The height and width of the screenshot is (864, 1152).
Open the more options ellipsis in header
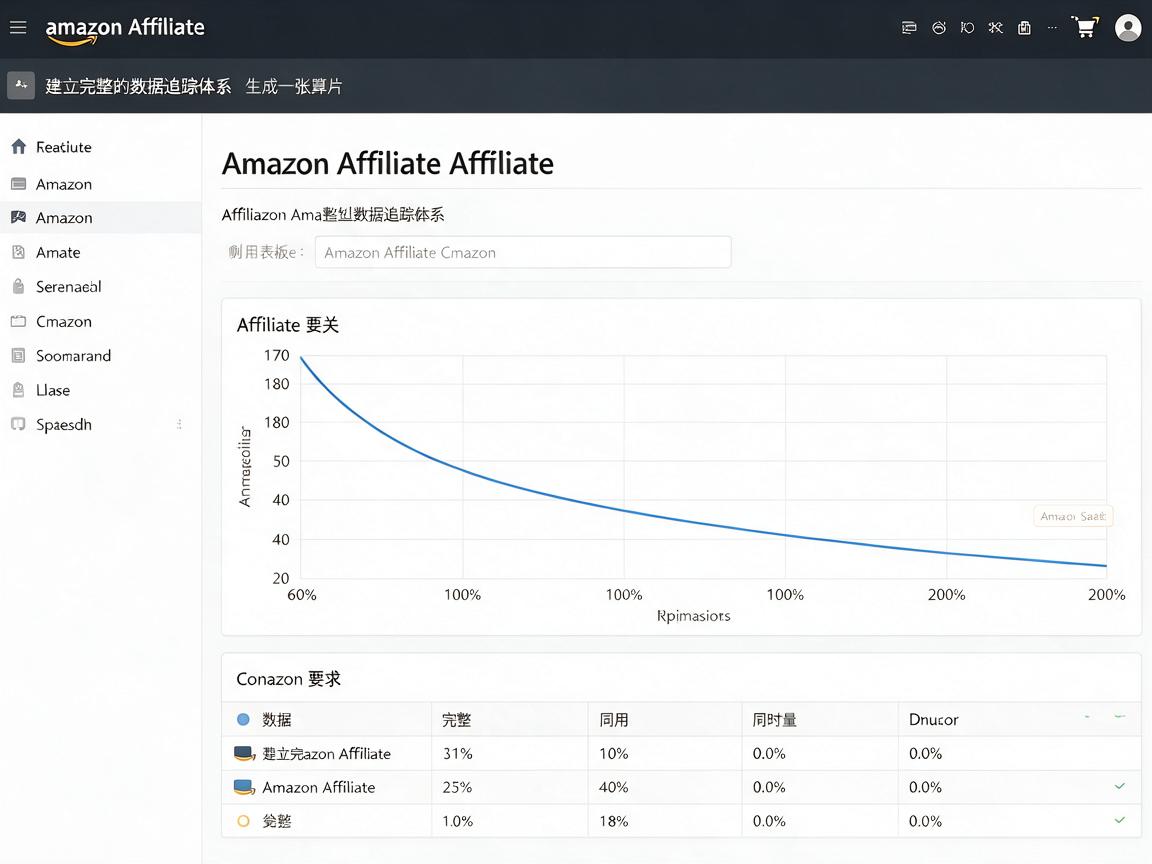point(1052,28)
